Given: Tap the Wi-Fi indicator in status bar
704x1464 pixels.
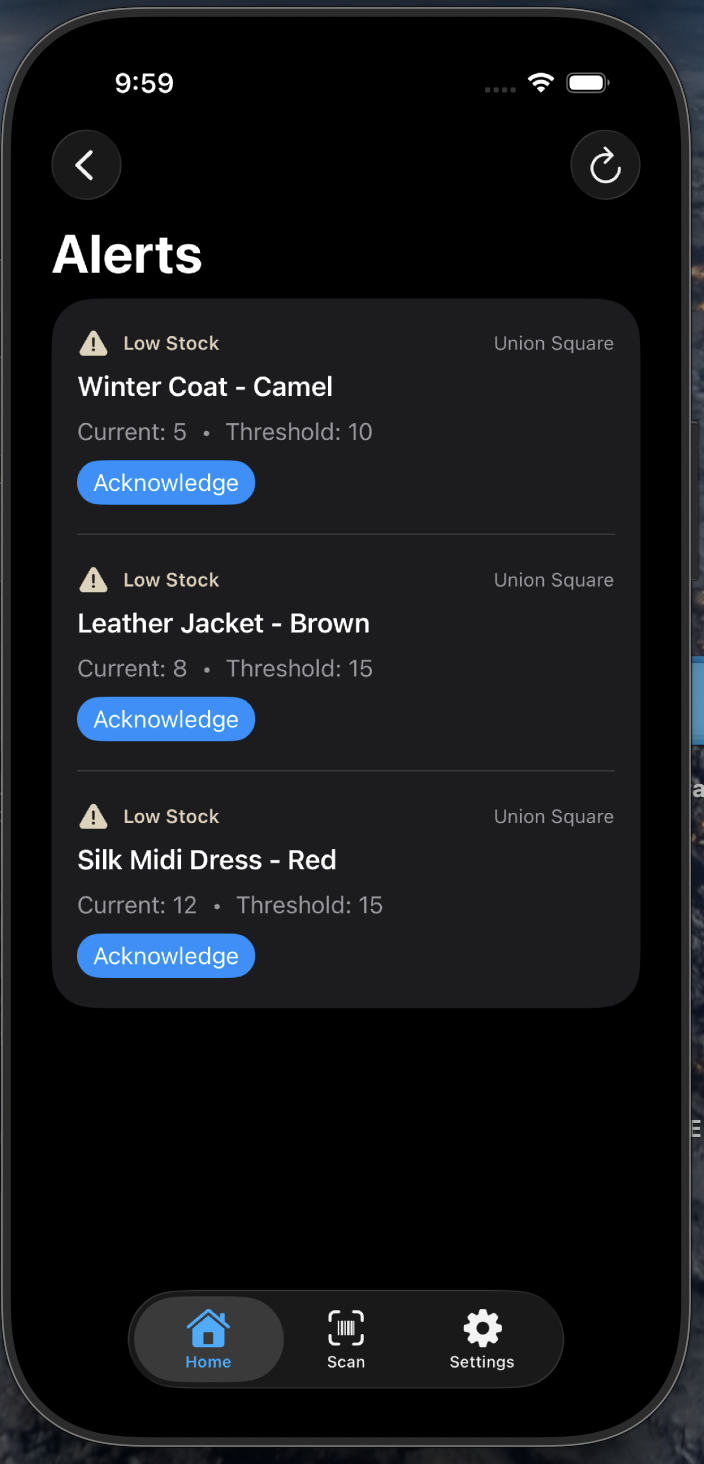Looking at the screenshot, I should (x=541, y=83).
